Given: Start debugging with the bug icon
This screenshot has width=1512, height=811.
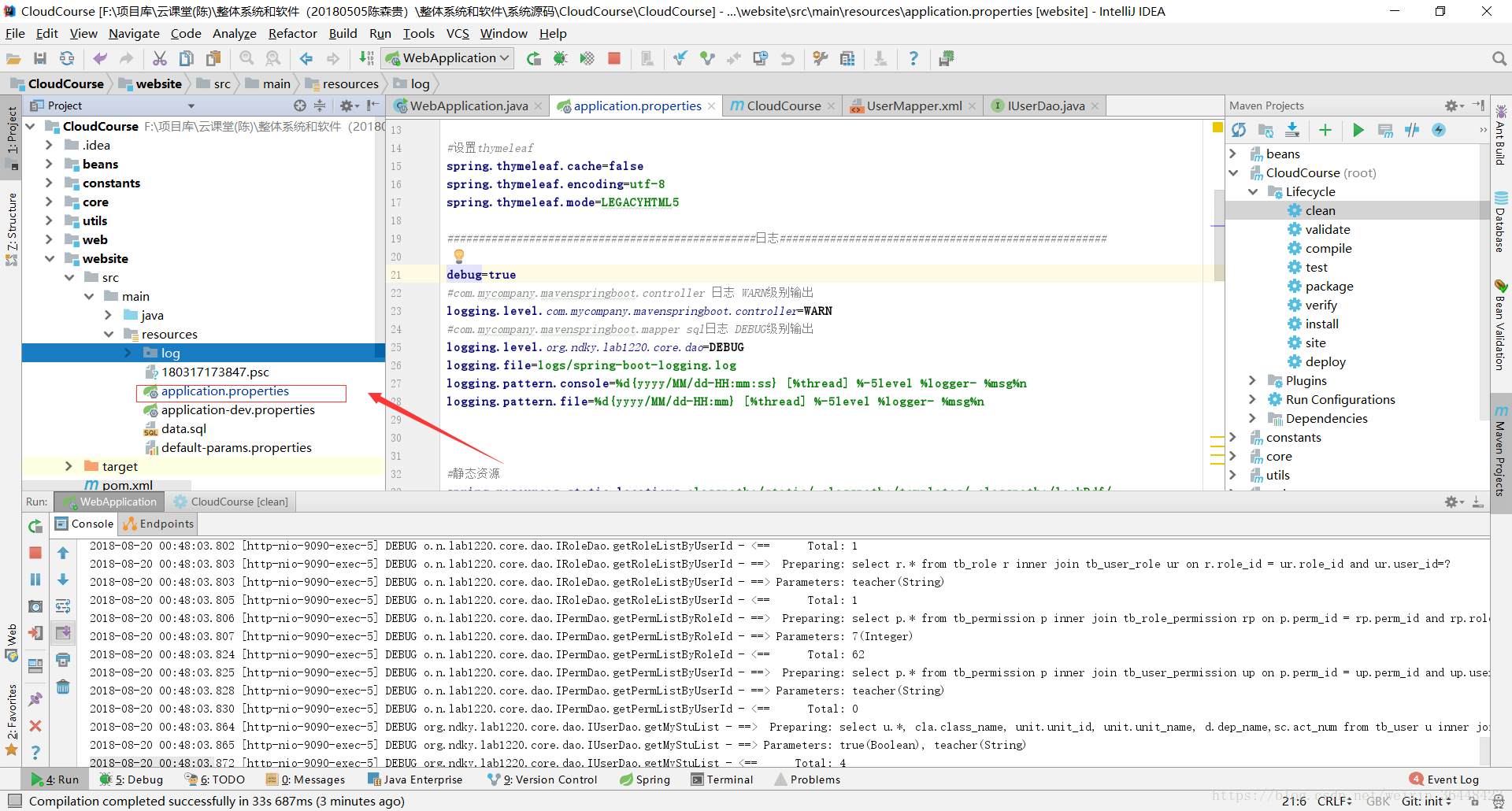Looking at the screenshot, I should click(560, 58).
